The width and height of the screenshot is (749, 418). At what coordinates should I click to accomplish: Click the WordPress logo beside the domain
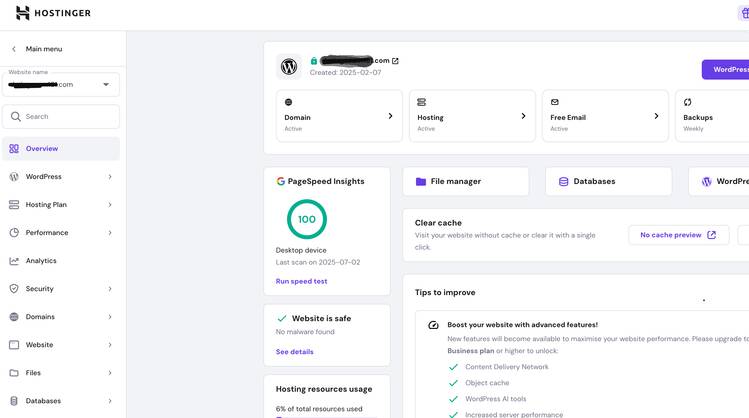289,66
